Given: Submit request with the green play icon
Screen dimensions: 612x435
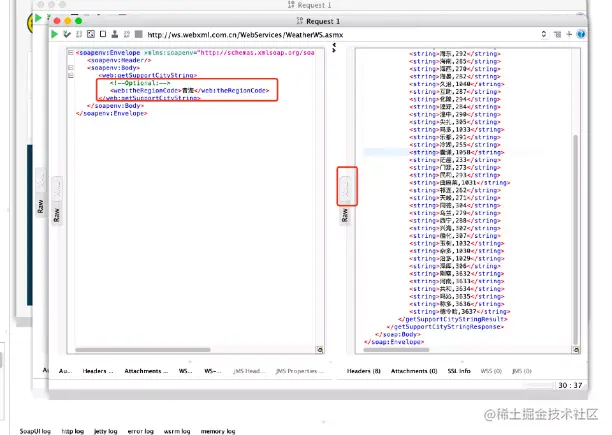Looking at the screenshot, I should pos(55,34).
